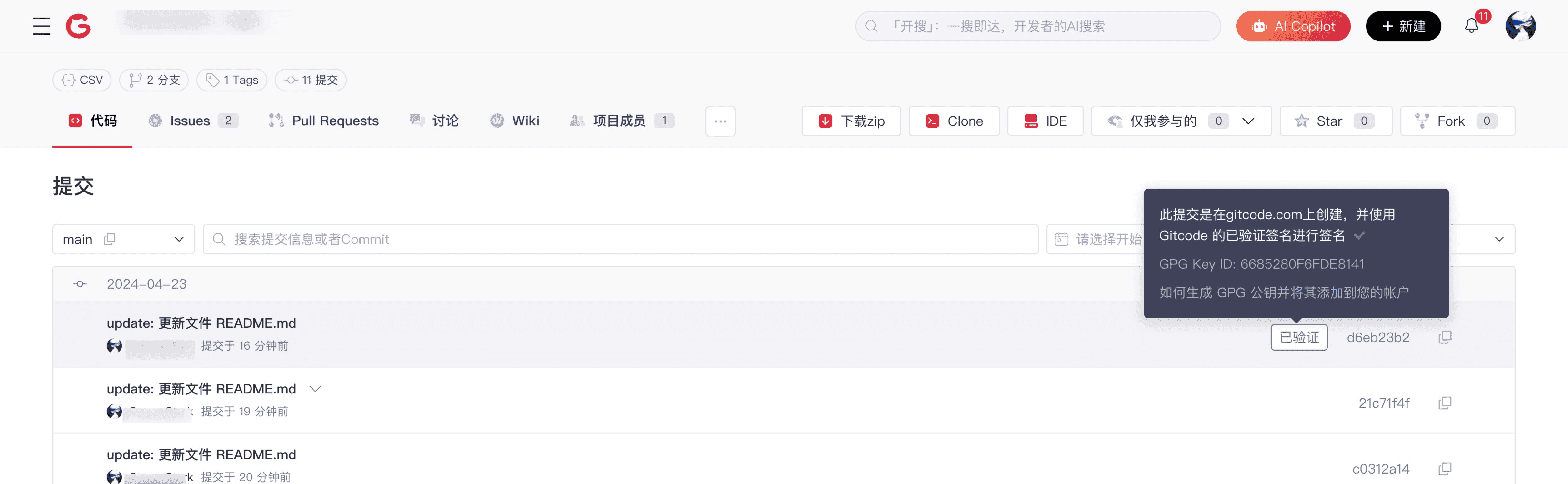Expand second commit message details chevron

click(315, 388)
